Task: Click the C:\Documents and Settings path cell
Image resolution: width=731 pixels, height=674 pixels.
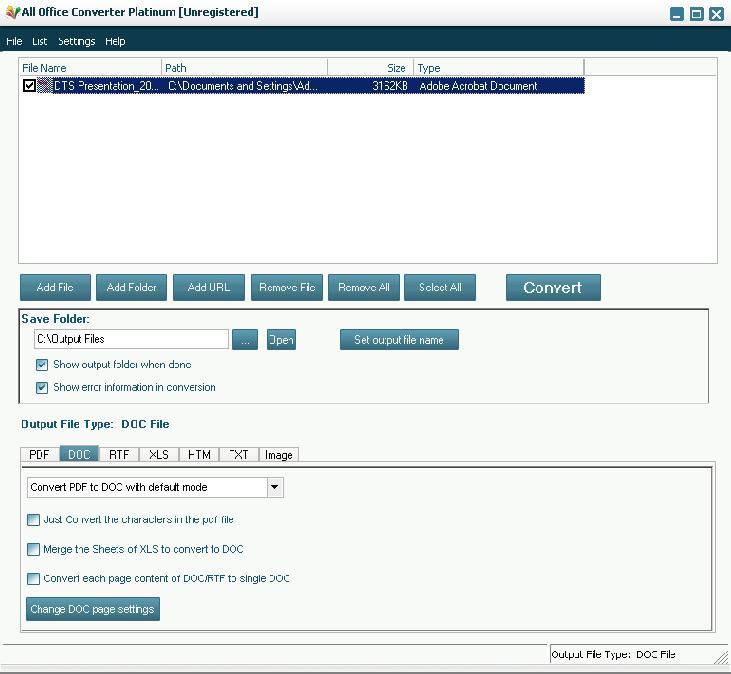Action: coord(243,86)
